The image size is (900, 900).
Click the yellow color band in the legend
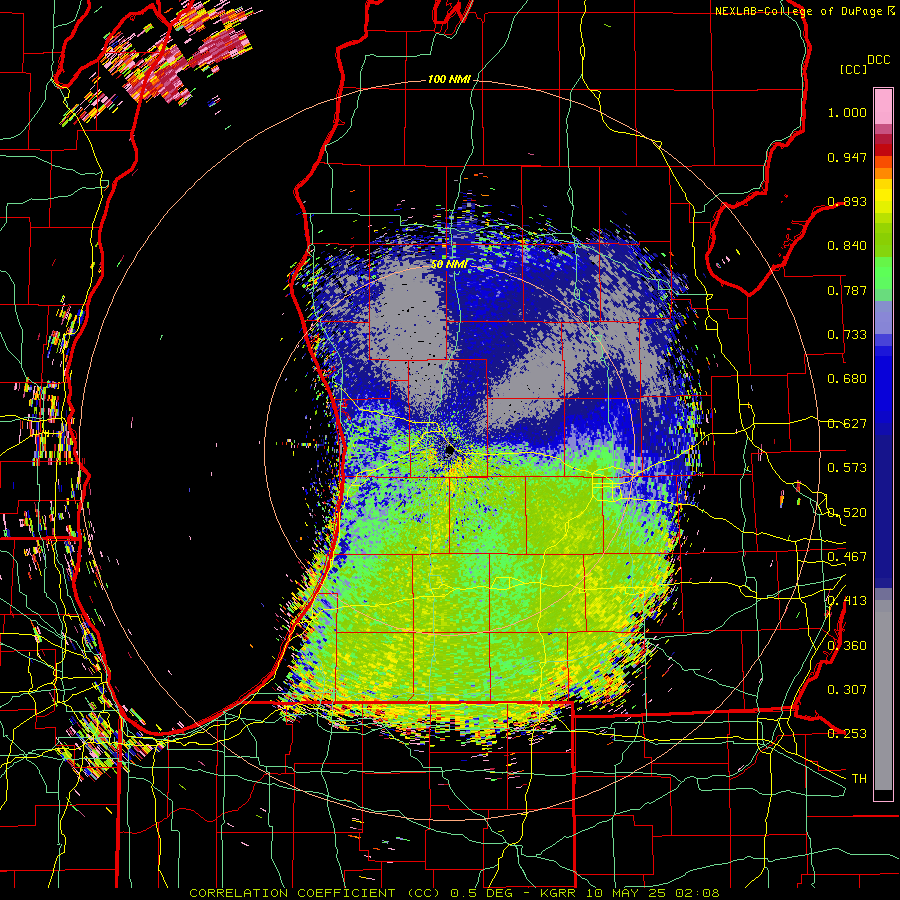point(883,196)
